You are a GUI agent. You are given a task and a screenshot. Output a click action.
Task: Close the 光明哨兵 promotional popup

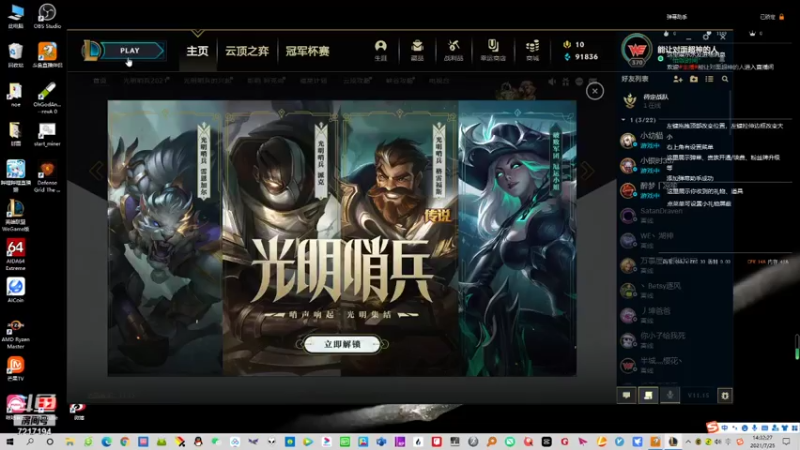coord(594,91)
